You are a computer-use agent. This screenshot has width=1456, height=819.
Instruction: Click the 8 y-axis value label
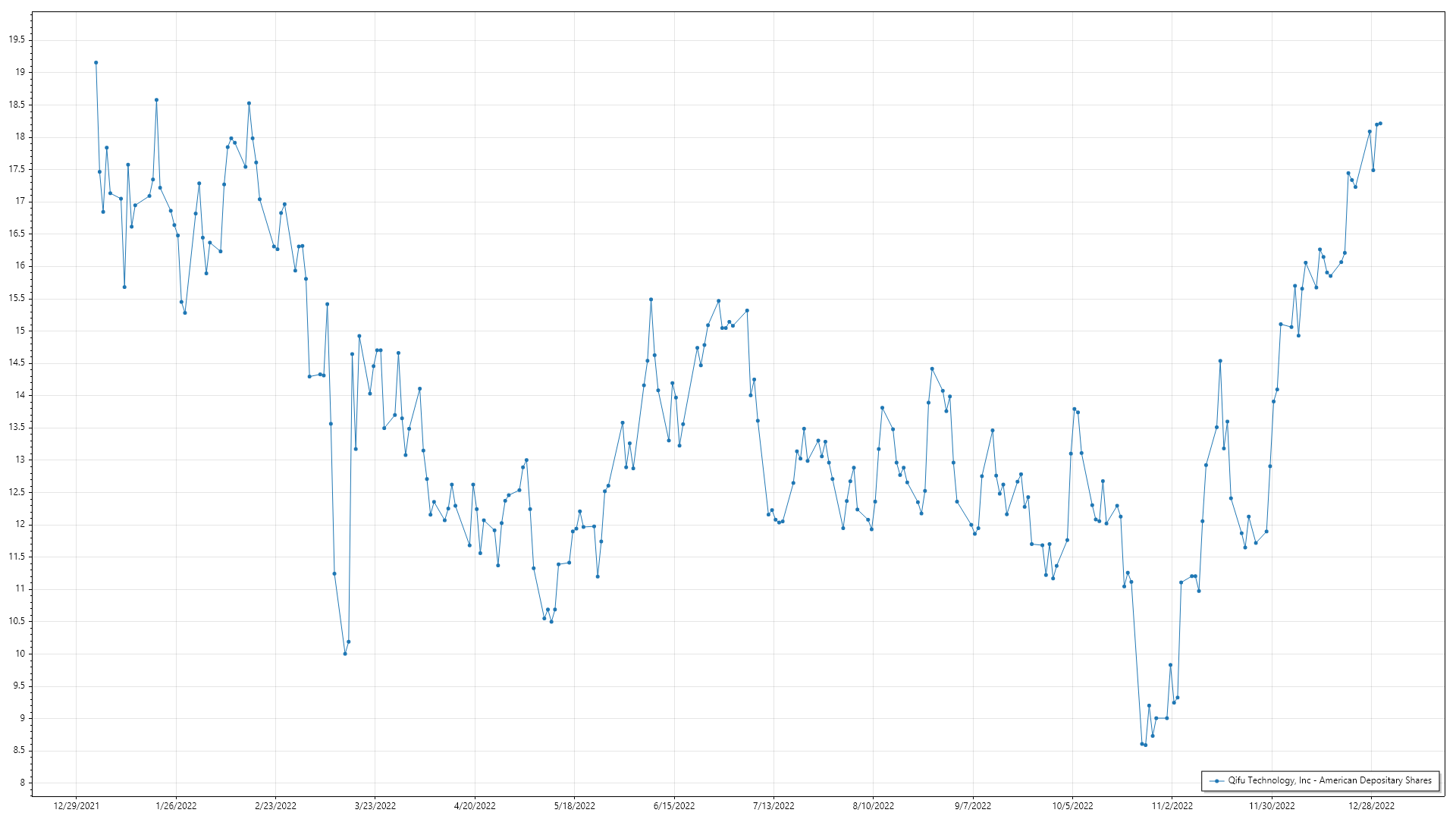pyautogui.click(x=22, y=783)
